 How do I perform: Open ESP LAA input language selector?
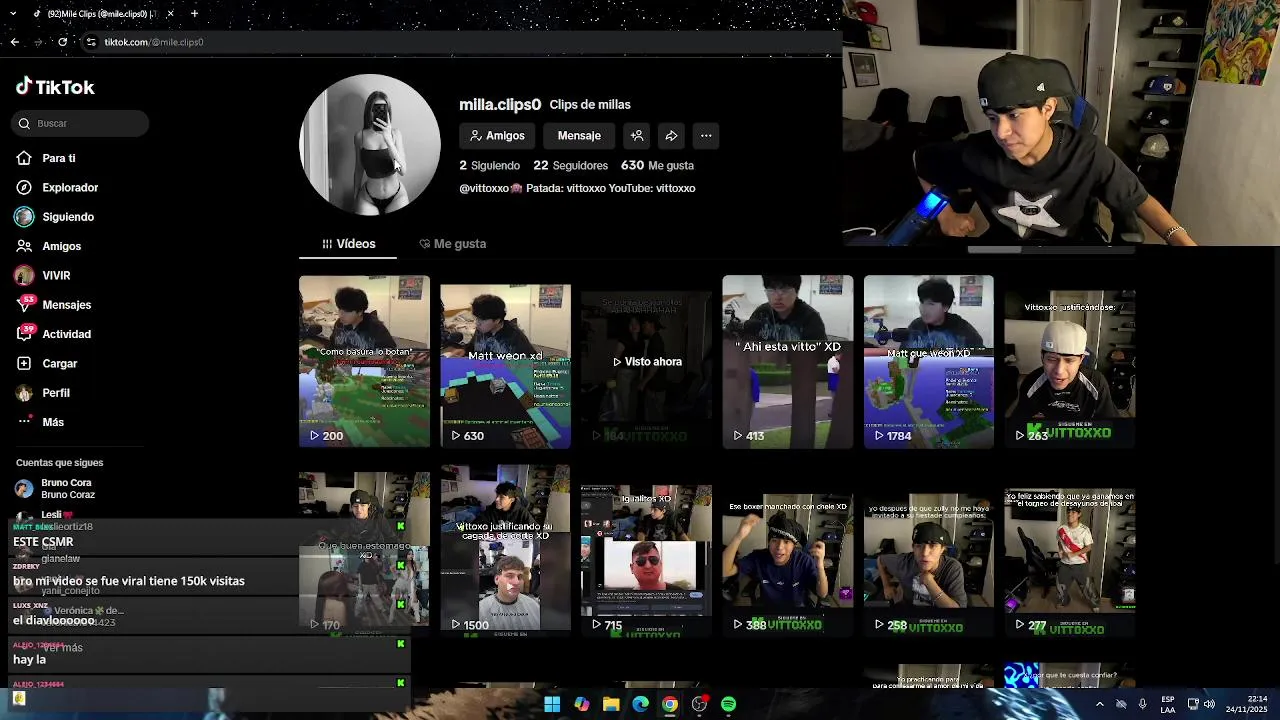coord(1168,704)
